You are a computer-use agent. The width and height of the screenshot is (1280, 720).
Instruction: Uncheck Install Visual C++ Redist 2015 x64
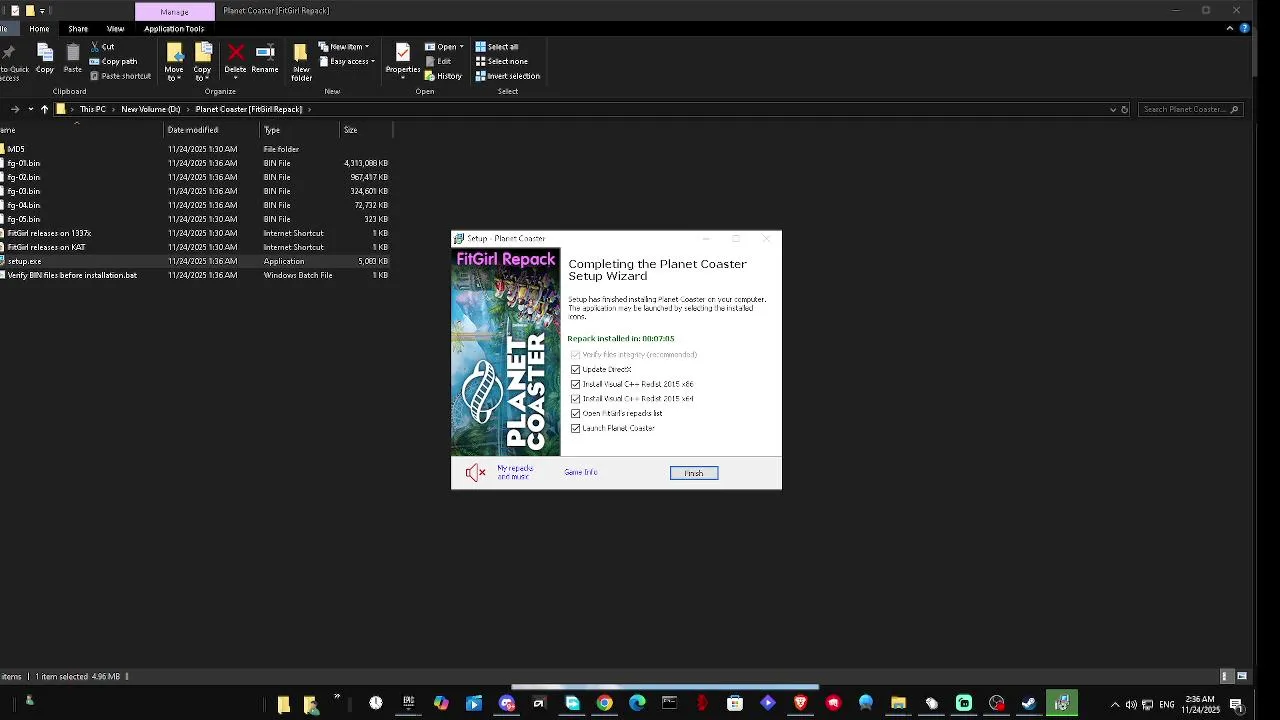point(575,398)
